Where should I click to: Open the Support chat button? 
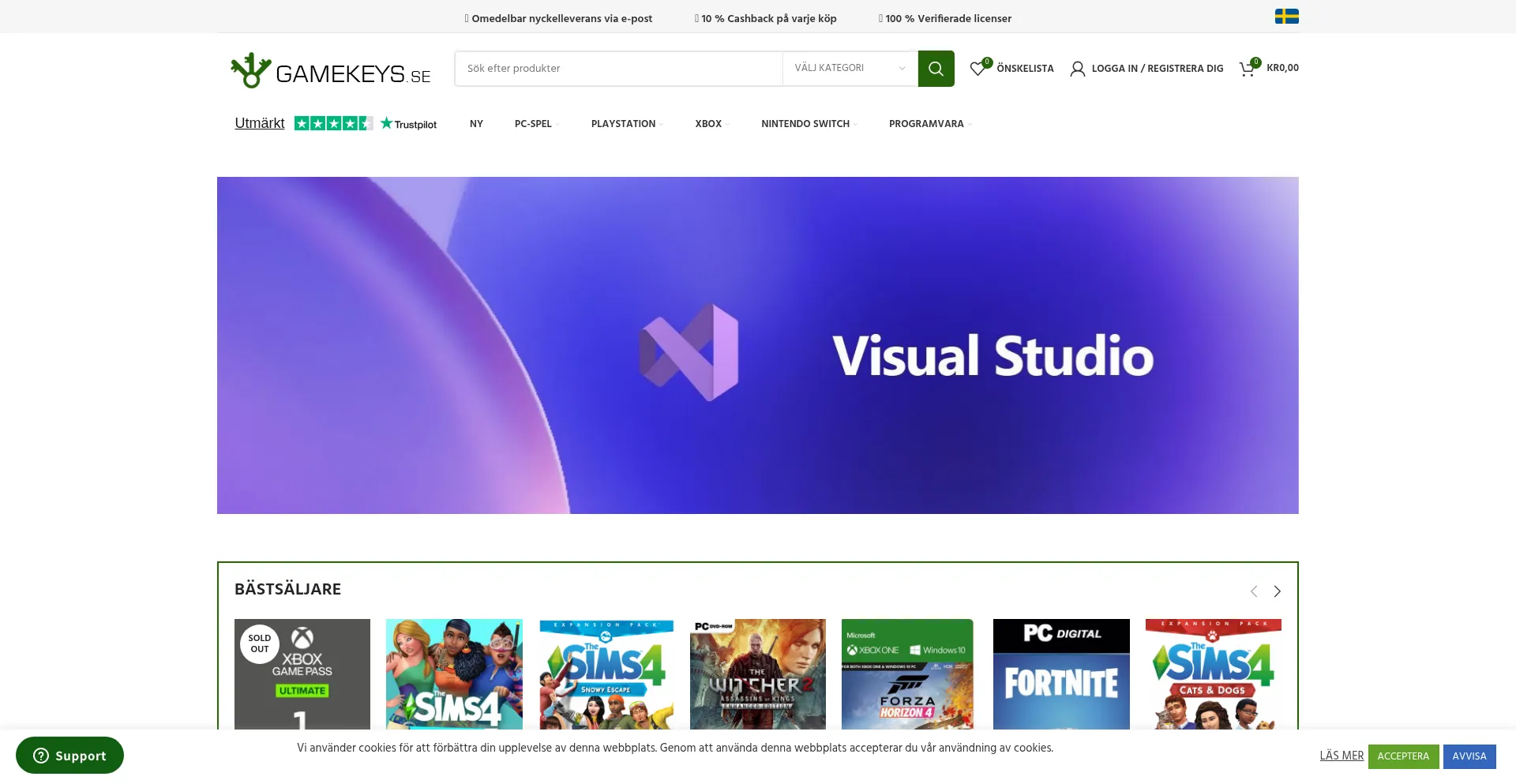[x=69, y=756]
